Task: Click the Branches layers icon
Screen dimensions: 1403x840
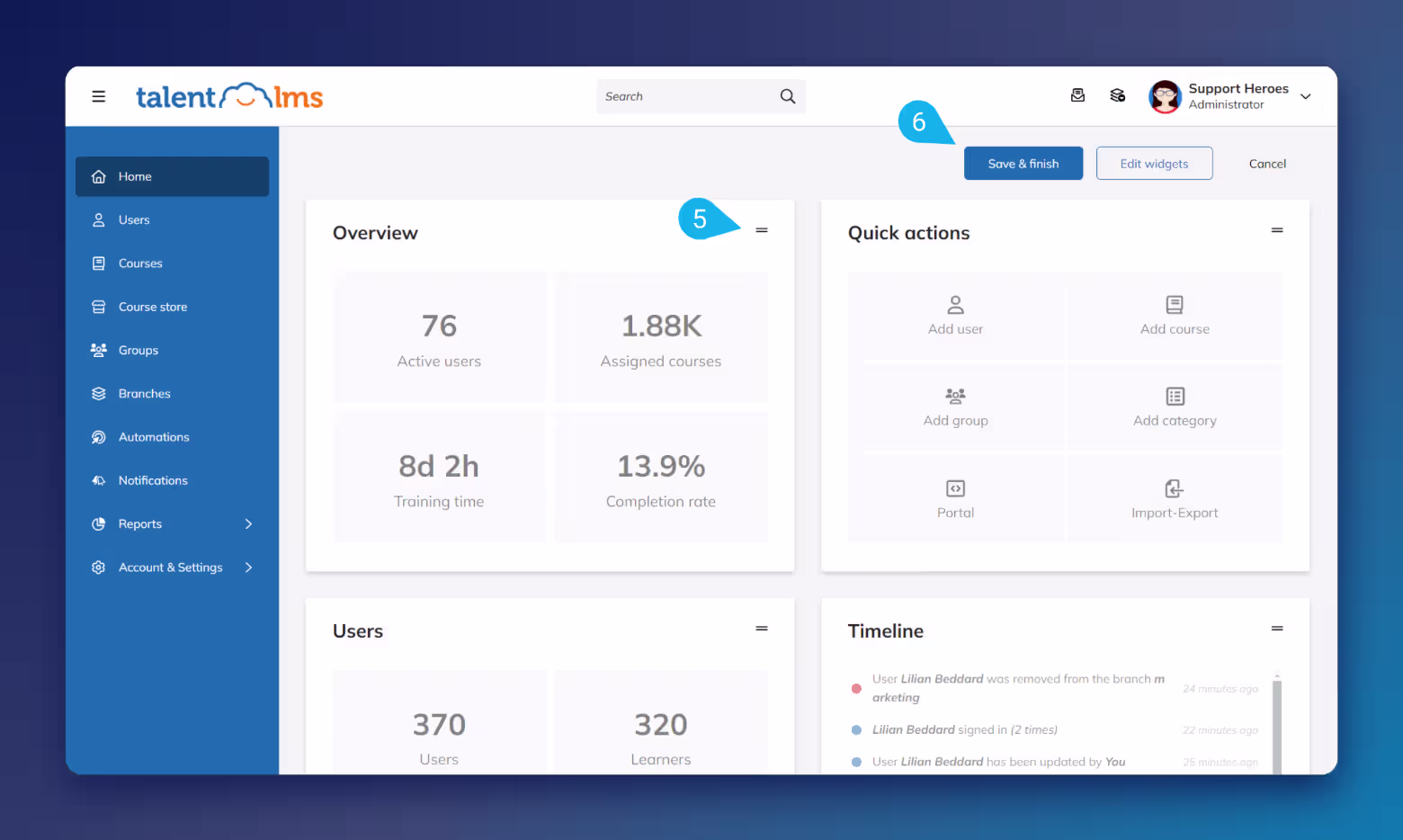Action: pos(99,394)
